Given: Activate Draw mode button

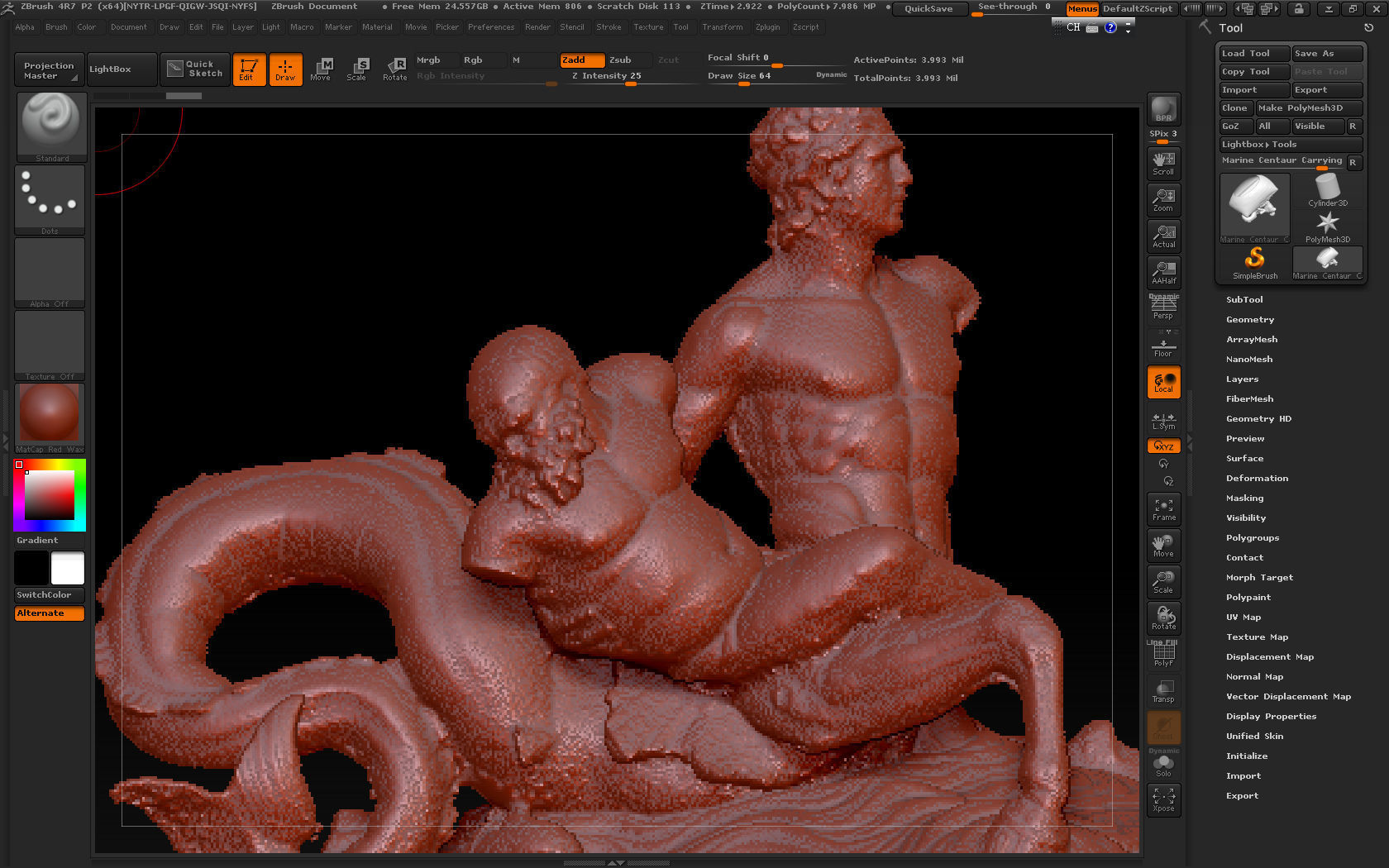Looking at the screenshot, I should 285,69.
